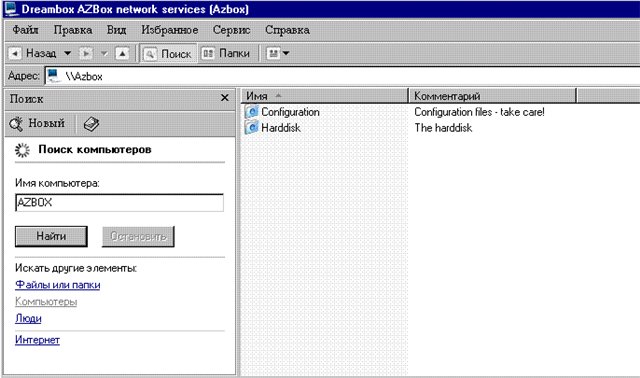The width and height of the screenshot is (640, 378).
Task: Close the Поиск search pane
Action: [x=224, y=98]
